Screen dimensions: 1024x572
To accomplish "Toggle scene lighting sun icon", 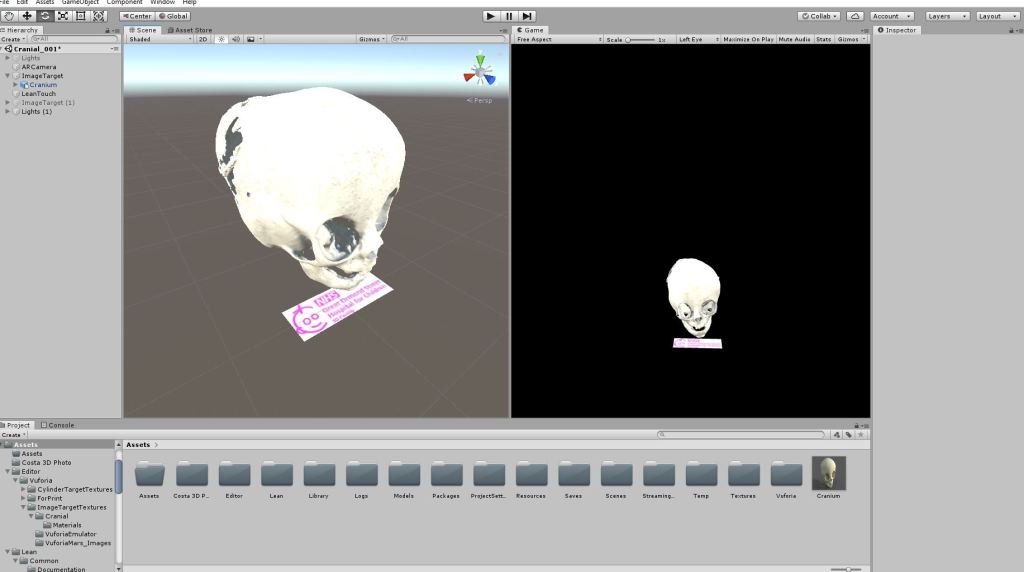I will pos(222,39).
